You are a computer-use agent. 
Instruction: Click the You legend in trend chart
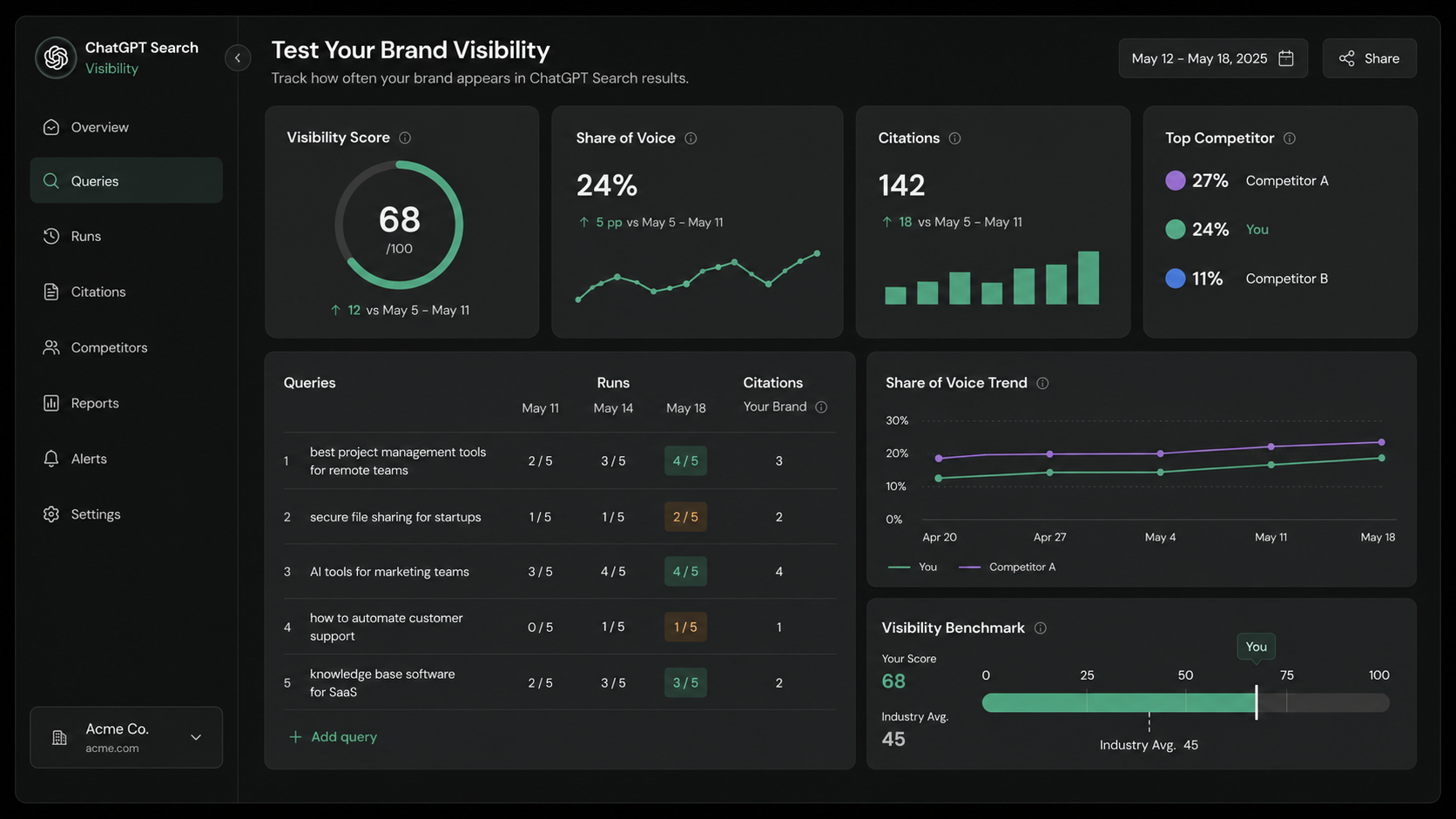pyautogui.click(x=913, y=567)
